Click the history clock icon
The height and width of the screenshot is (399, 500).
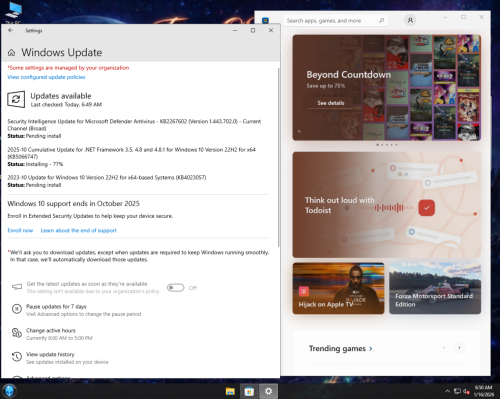click(17, 357)
